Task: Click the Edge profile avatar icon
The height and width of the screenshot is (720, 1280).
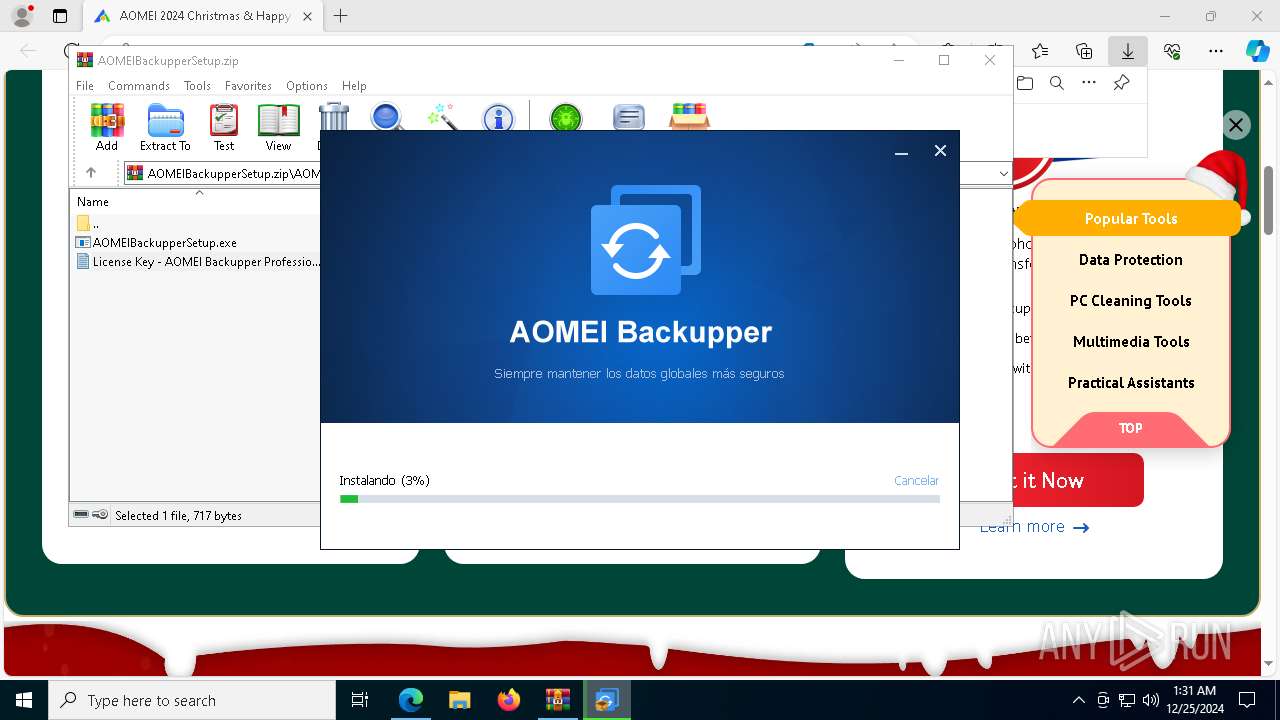Action: pyautogui.click(x=21, y=16)
